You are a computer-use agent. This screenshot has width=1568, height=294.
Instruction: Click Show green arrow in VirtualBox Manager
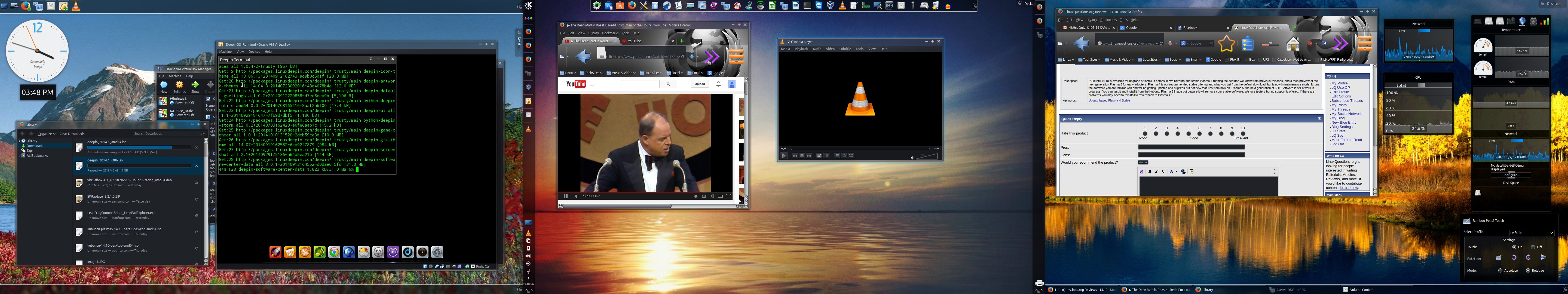pyautogui.click(x=195, y=87)
